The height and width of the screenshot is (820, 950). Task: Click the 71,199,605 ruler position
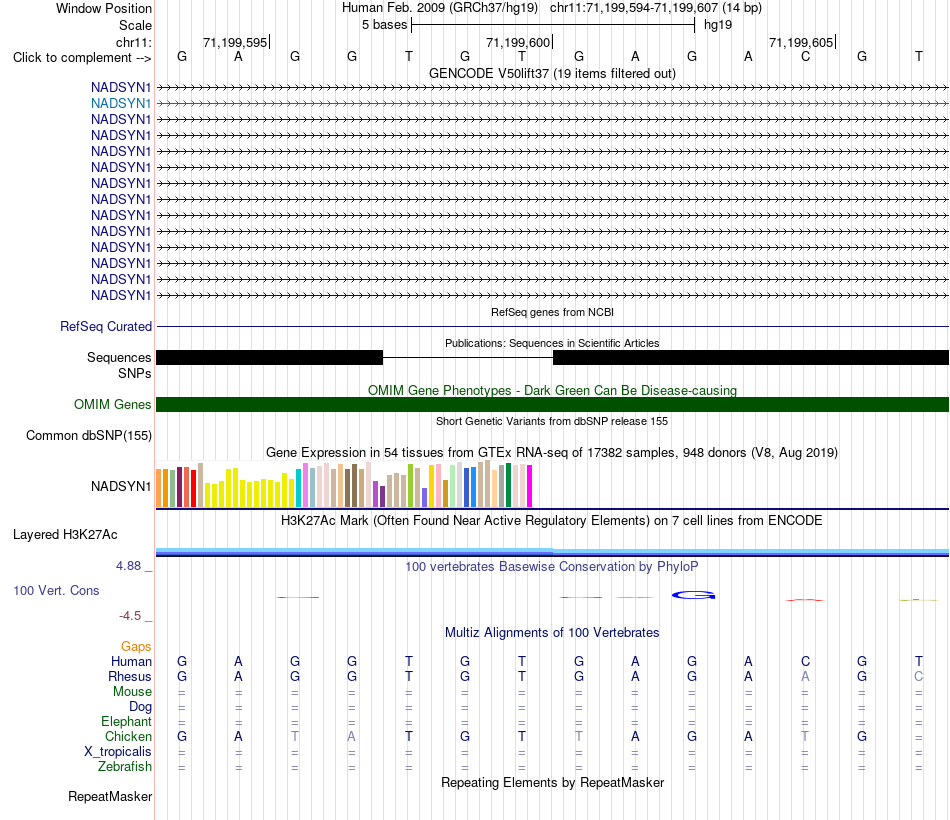(801, 42)
